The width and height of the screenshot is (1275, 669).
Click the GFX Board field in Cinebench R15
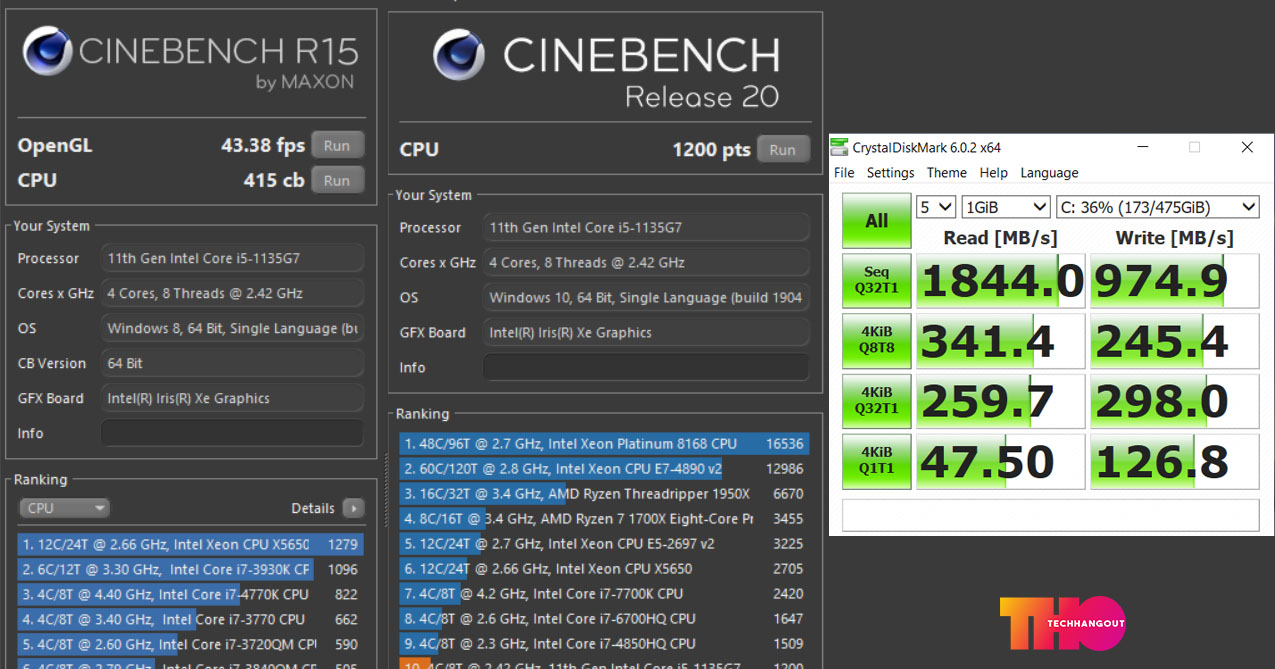[x=232, y=398]
